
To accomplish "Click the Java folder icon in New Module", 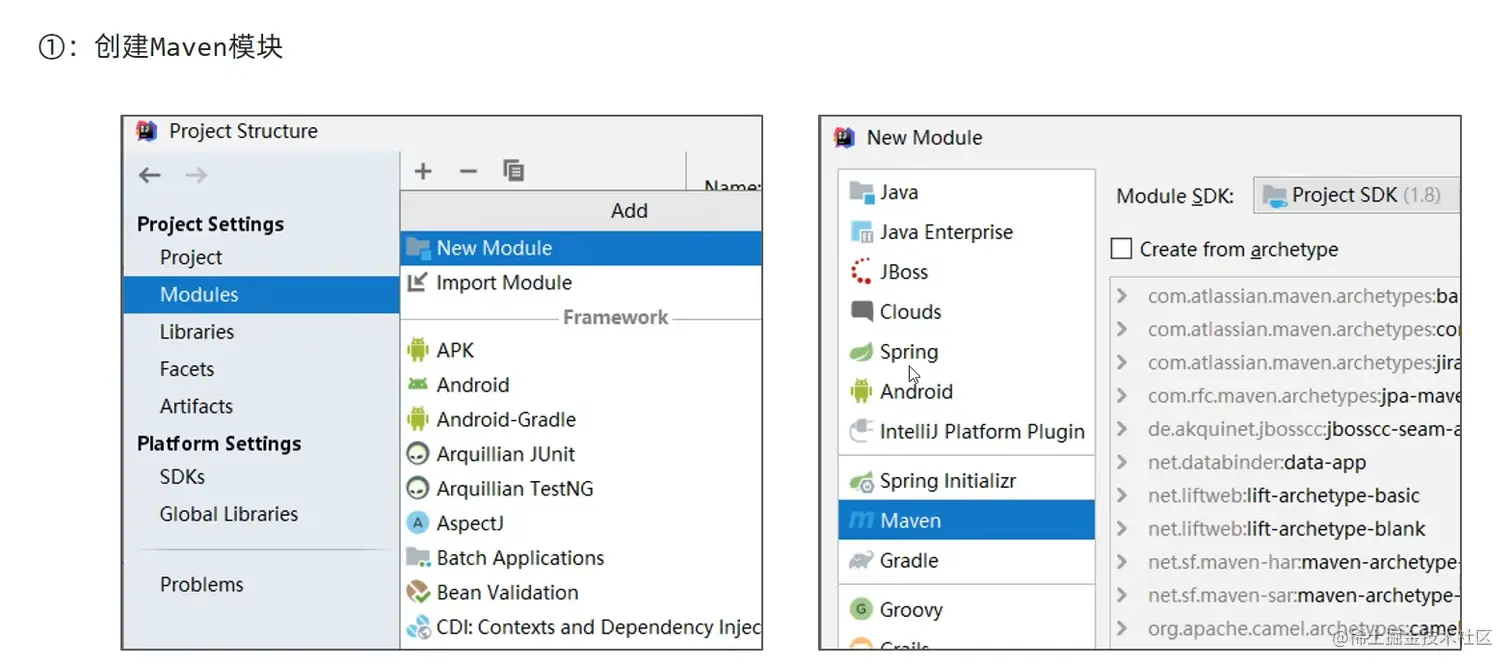I will 861,192.
